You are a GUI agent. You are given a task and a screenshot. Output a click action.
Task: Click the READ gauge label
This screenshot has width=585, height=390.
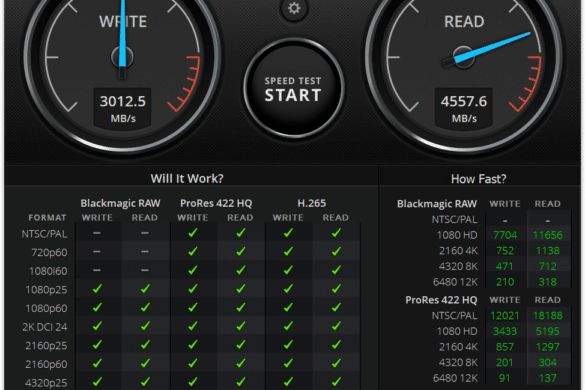point(464,22)
